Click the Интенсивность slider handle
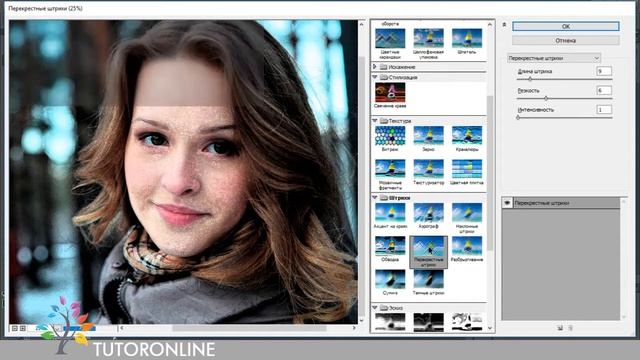This screenshot has height=360, width=640. [x=518, y=118]
